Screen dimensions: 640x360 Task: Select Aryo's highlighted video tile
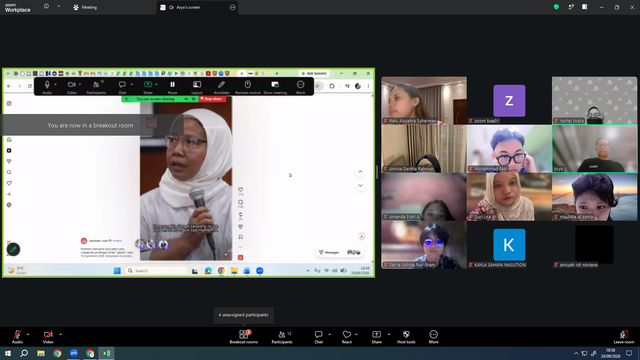click(x=594, y=149)
